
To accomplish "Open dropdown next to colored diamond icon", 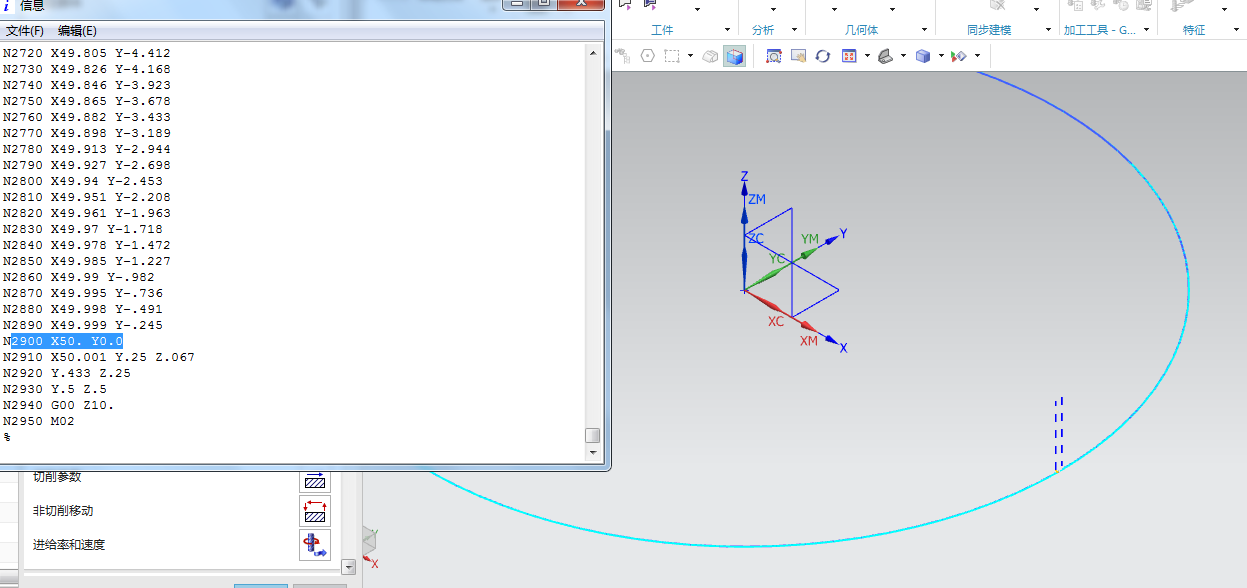I will point(977,56).
